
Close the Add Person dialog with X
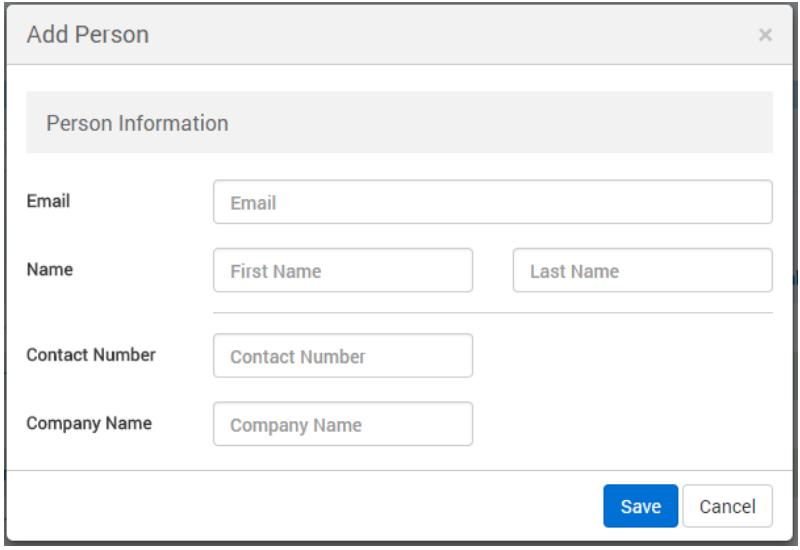coord(765,36)
